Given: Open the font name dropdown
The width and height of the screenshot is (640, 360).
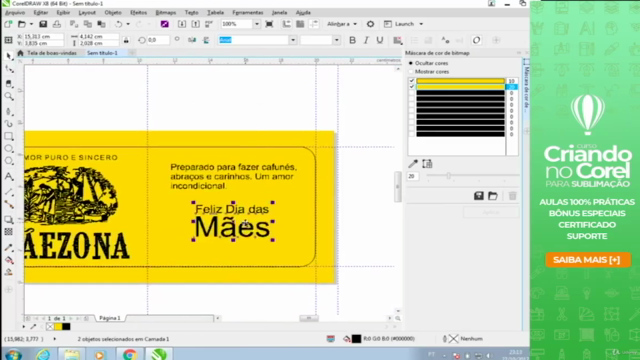Looking at the screenshot, I should pos(293,40).
